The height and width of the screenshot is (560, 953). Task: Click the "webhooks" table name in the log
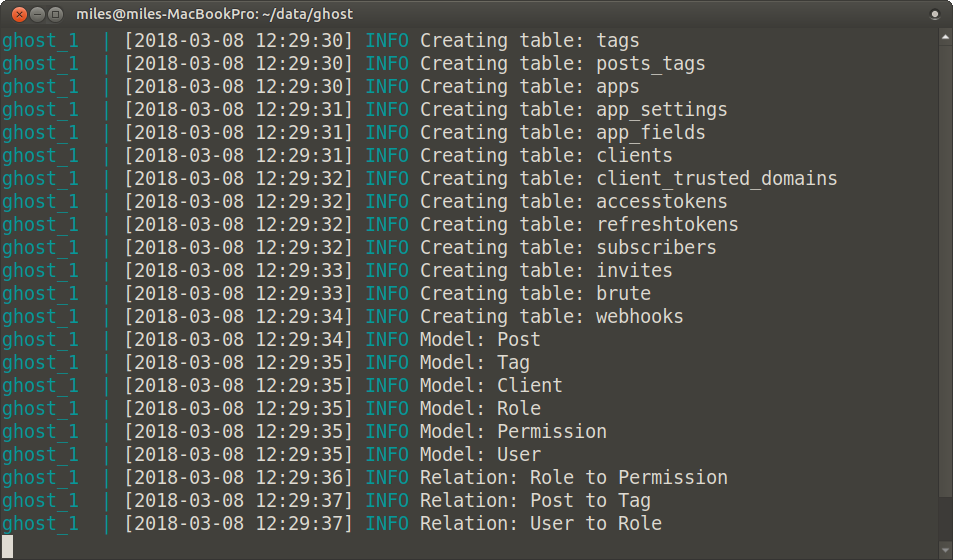640,317
